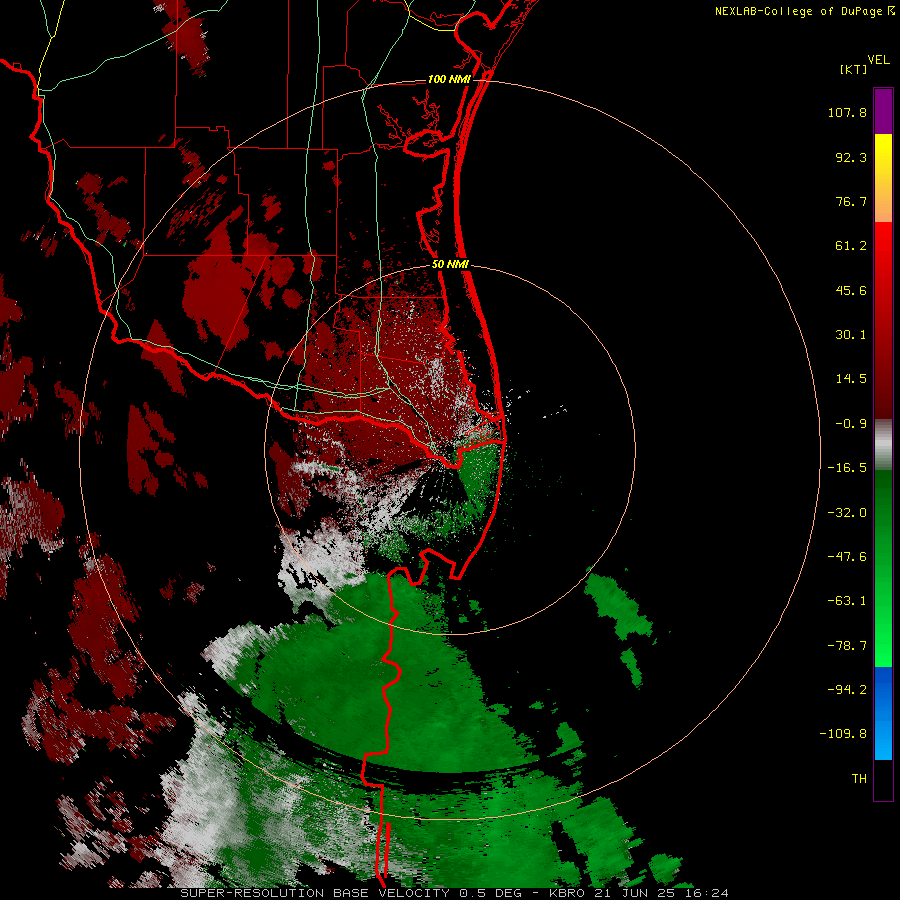This screenshot has height=900, width=900.
Task: Select the Super-Resolution Base Velocity caption text
Action: [x=455, y=893]
